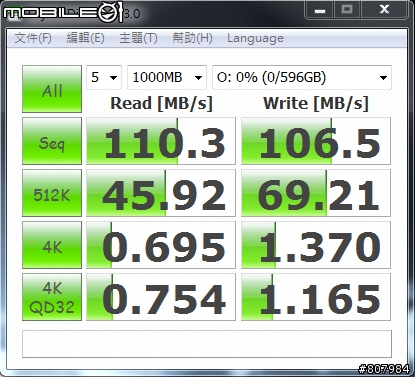
Task: Run all benchmarks with the All button
Action: pos(52,89)
